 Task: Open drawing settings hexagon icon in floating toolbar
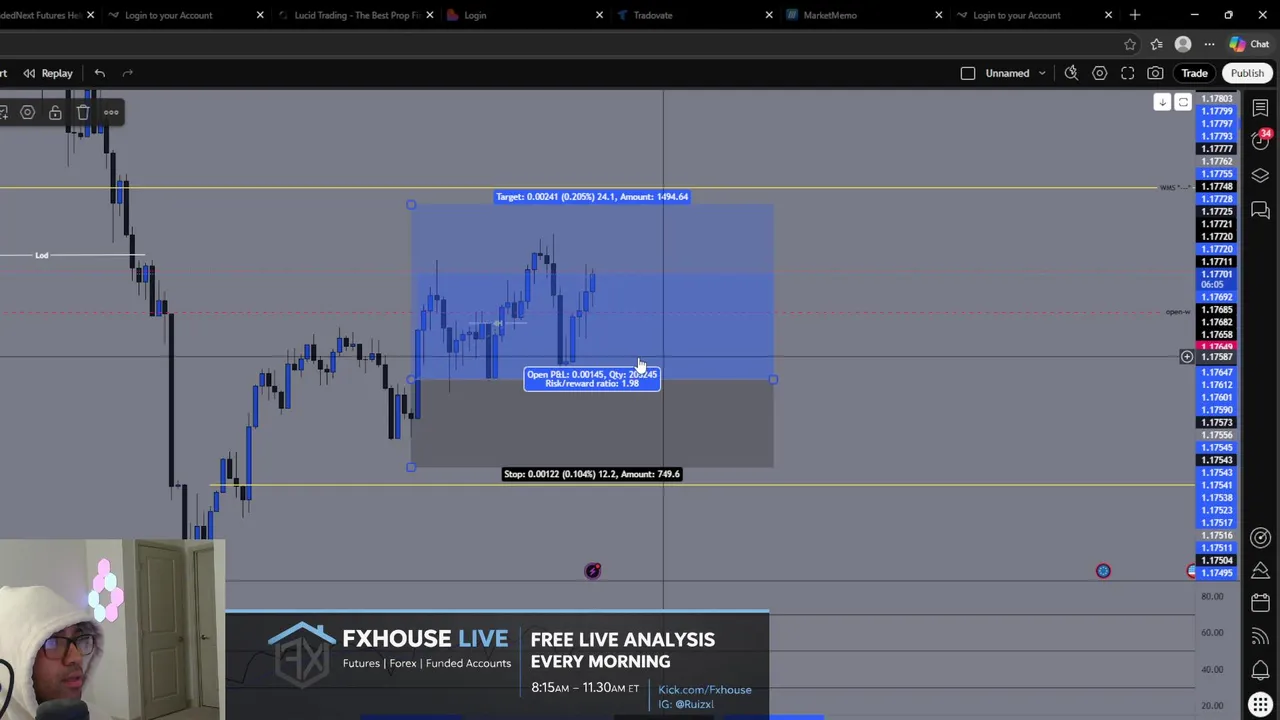[28, 113]
